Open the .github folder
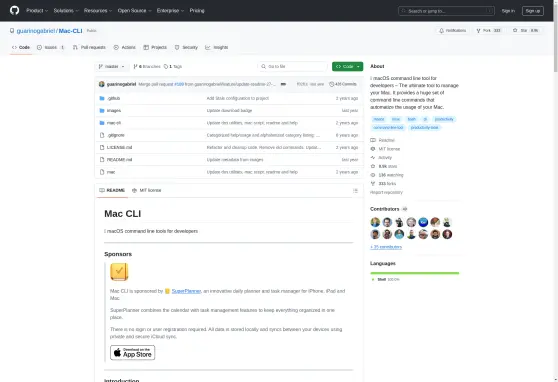 (114, 98)
